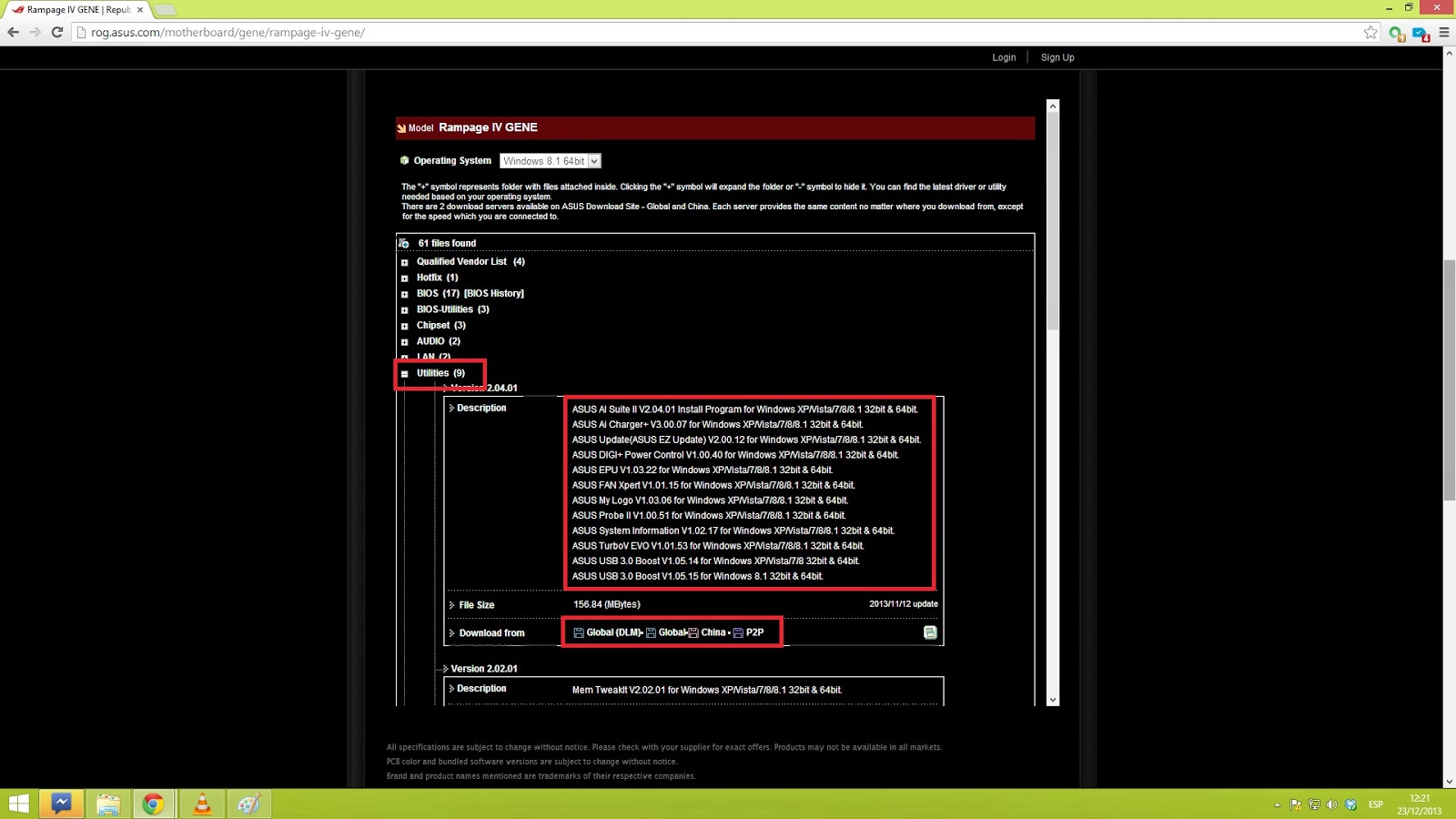Expand the BIOS (17) folder

click(x=405, y=294)
